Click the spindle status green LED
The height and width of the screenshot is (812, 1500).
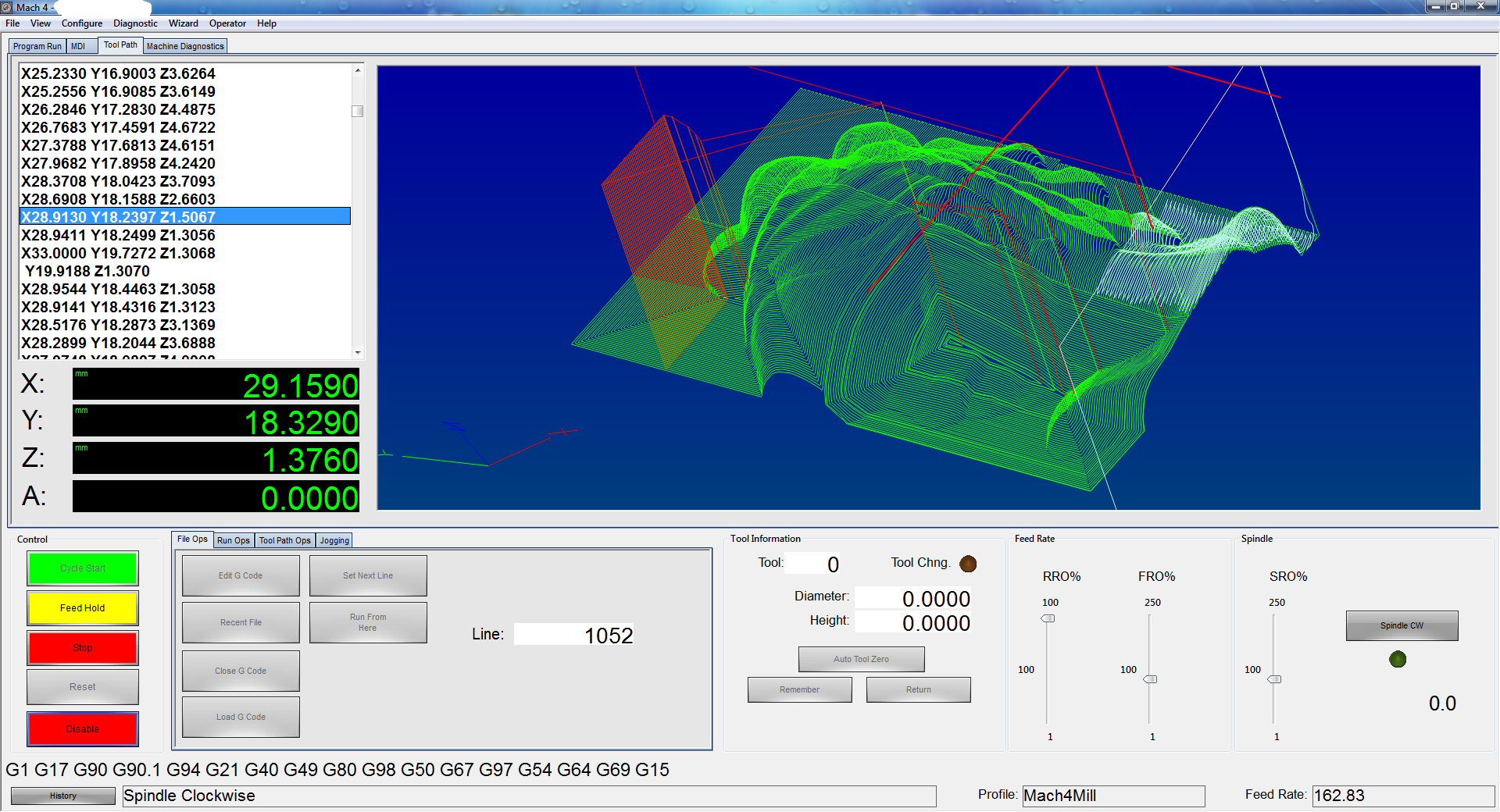[1398, 660]
